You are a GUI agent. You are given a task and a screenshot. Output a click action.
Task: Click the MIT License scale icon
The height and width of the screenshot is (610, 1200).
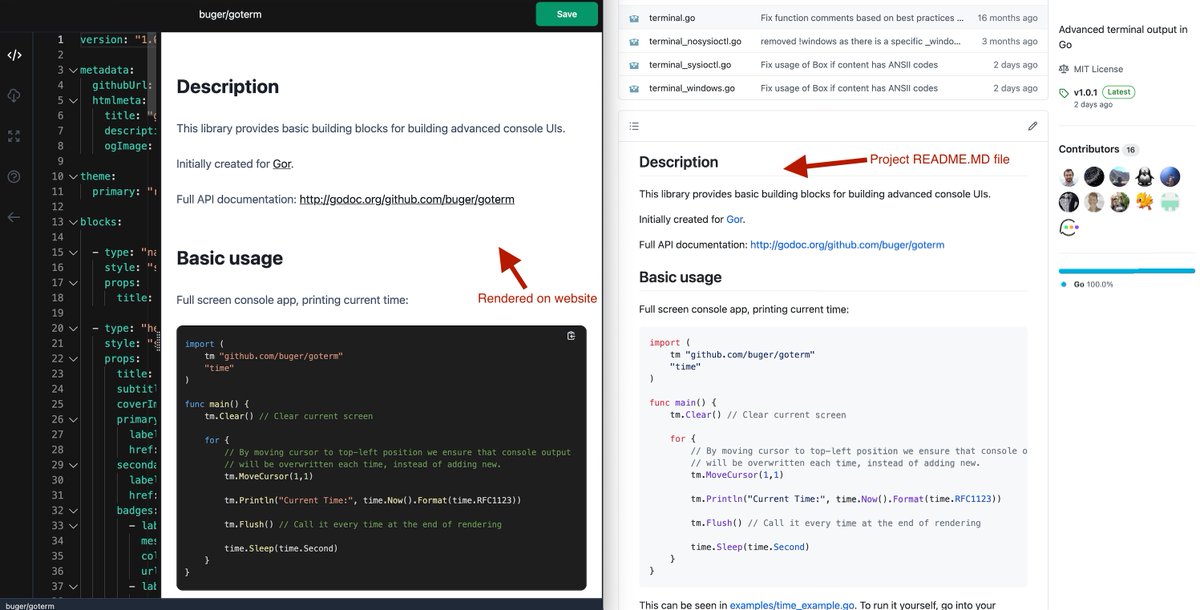click(x=1064, y=69)
